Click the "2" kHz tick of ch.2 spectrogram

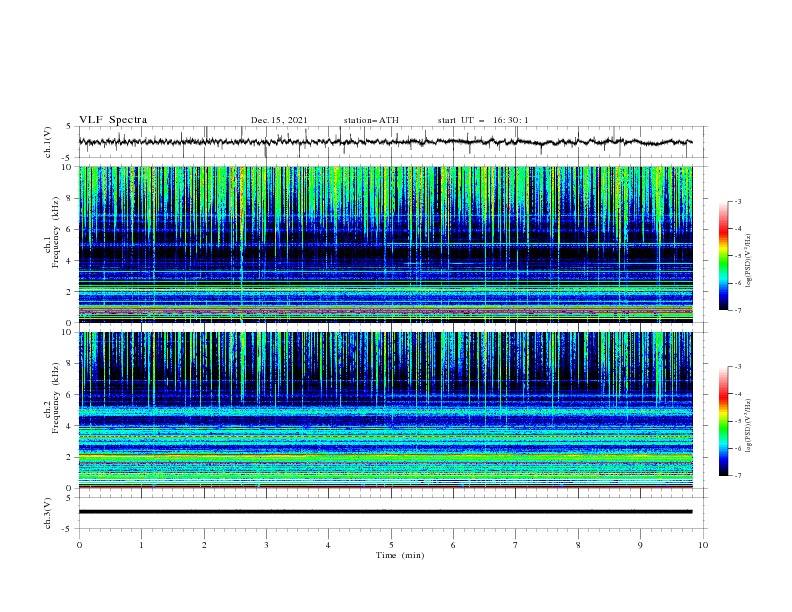pyautogui.click(x=70, y=457)
